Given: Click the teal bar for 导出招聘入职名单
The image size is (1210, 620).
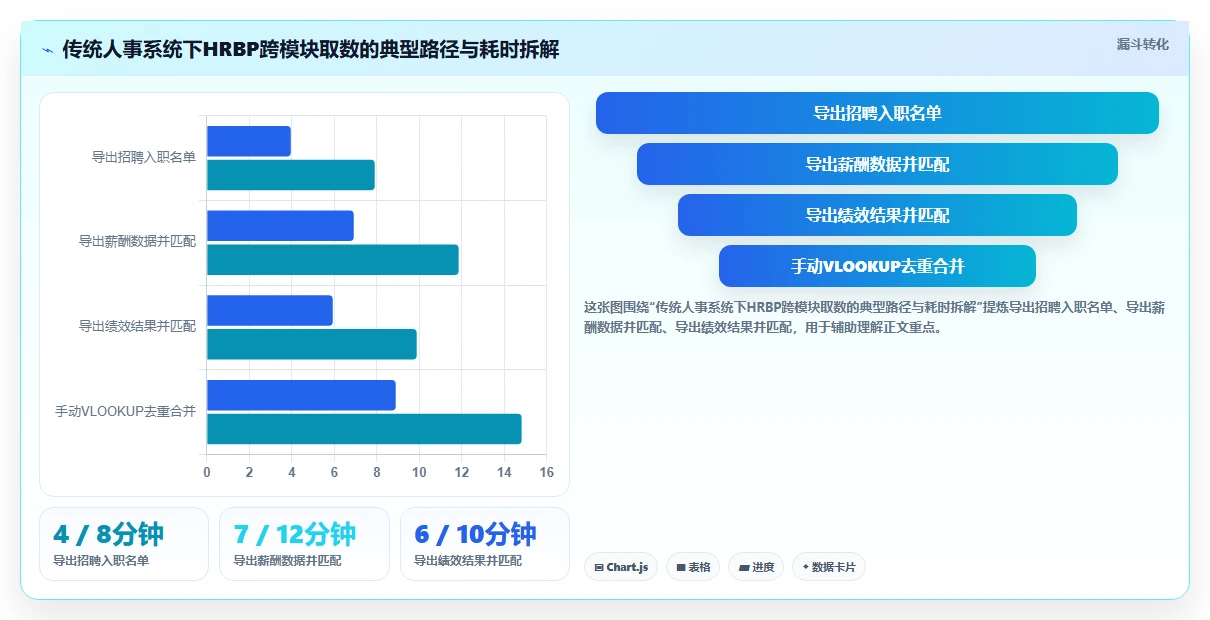Looking at the screenshot, I should point(291,175).
